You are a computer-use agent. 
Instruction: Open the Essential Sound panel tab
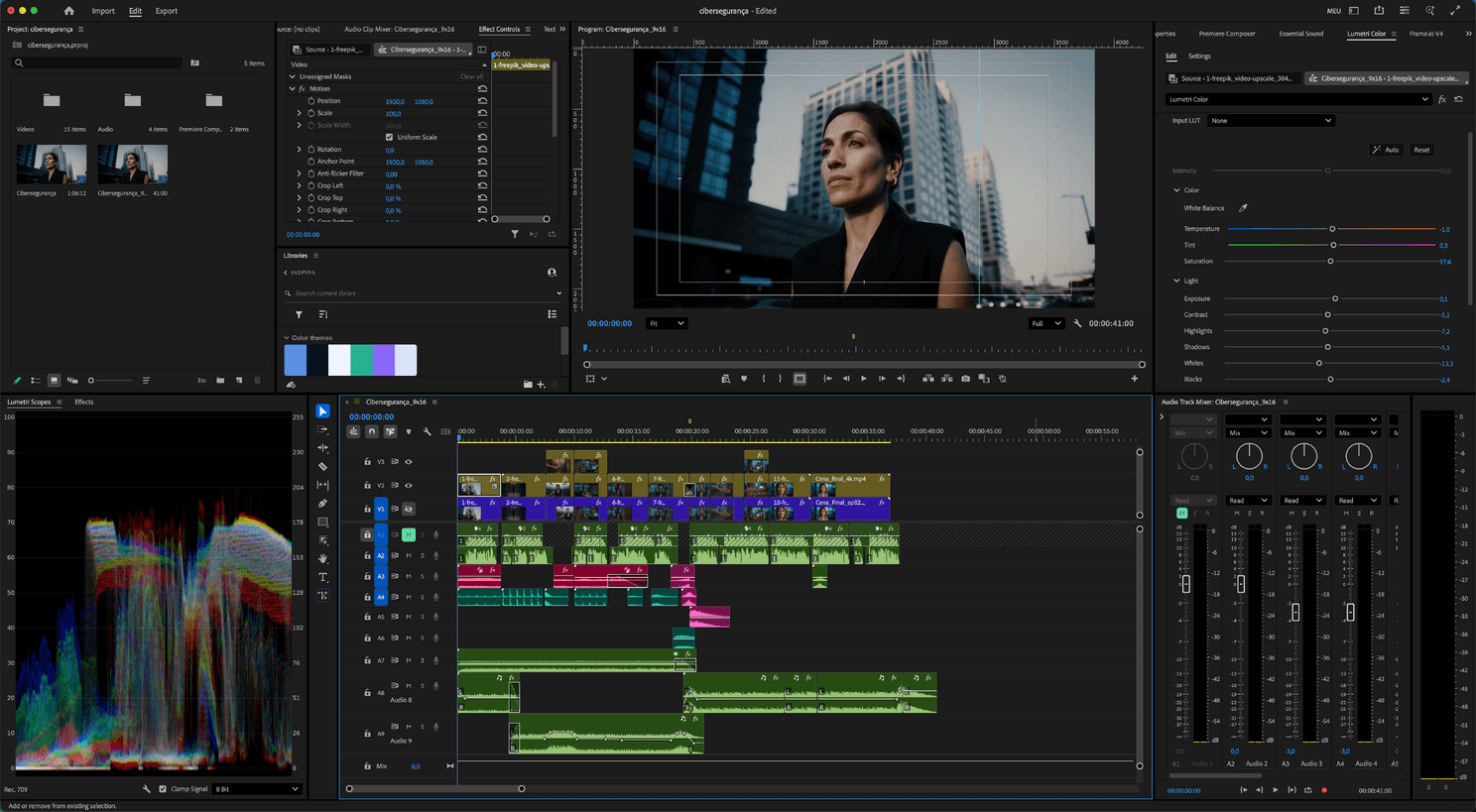(x=1300, y=33)
